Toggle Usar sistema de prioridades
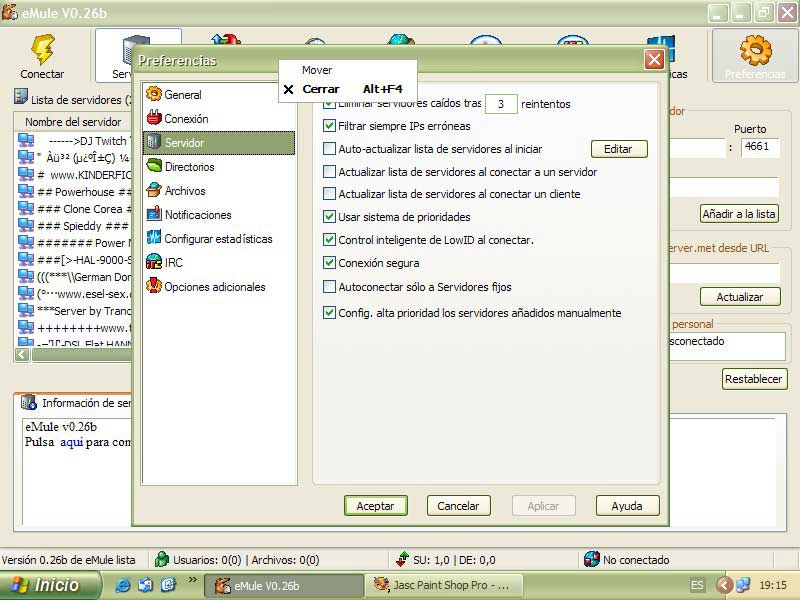 click(329, 217)
